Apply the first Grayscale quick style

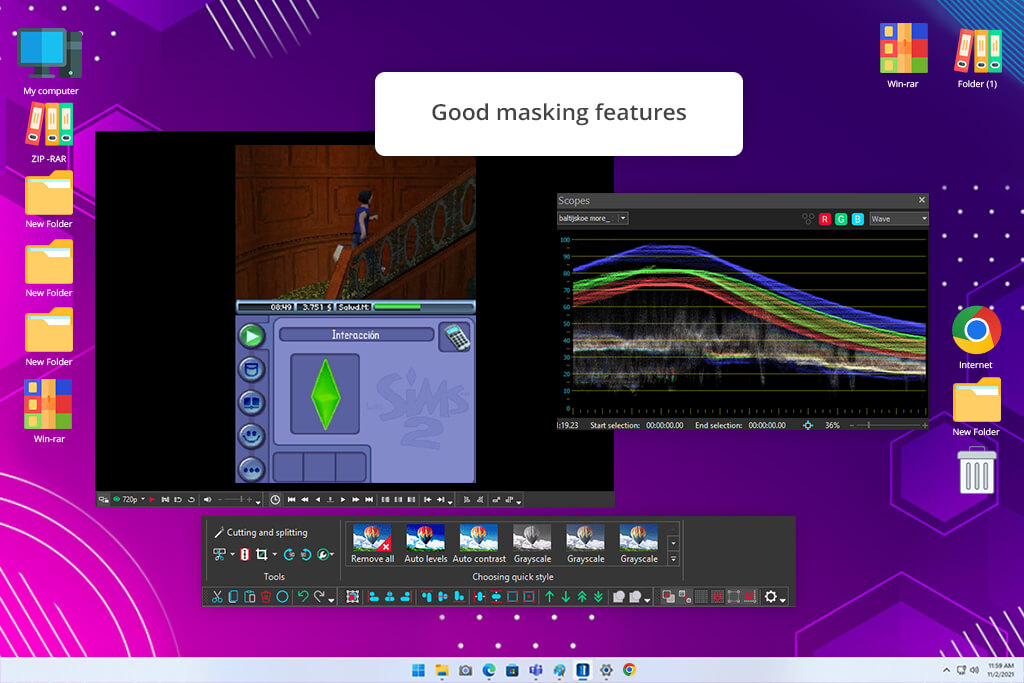pyautogui.click(x=532, y=544)
